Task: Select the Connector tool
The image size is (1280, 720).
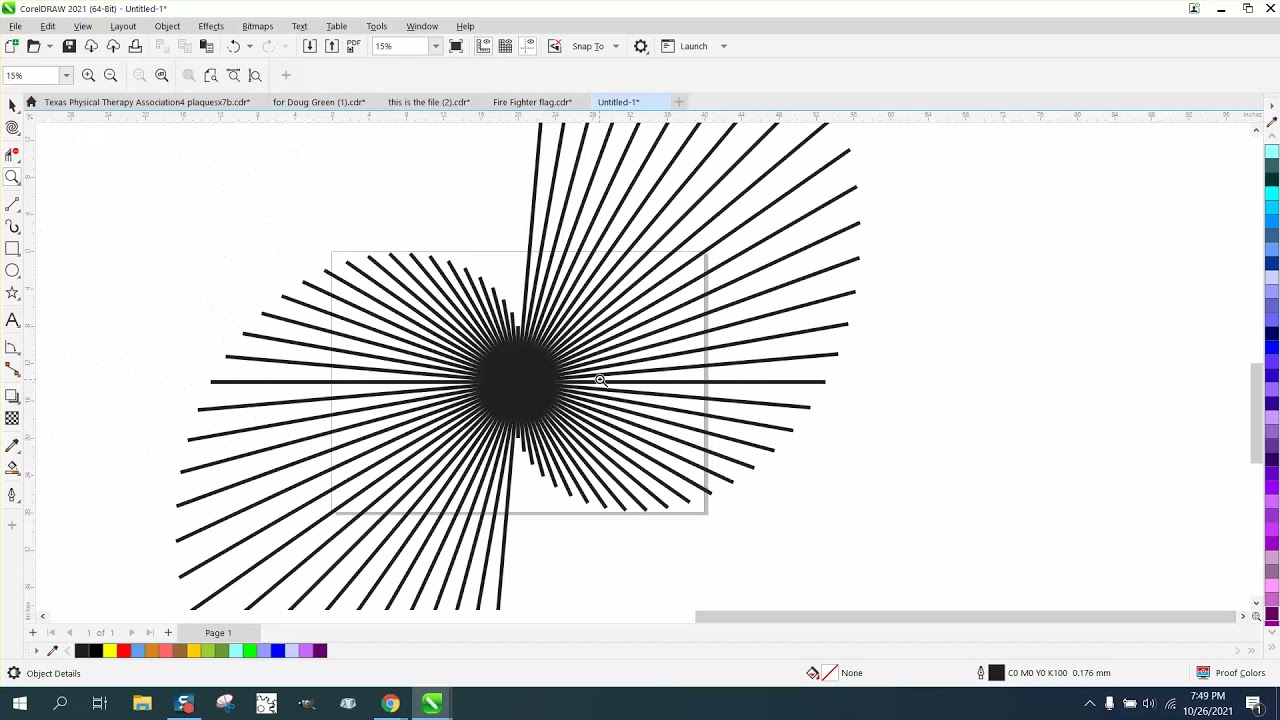Action: tap(12, 370)
